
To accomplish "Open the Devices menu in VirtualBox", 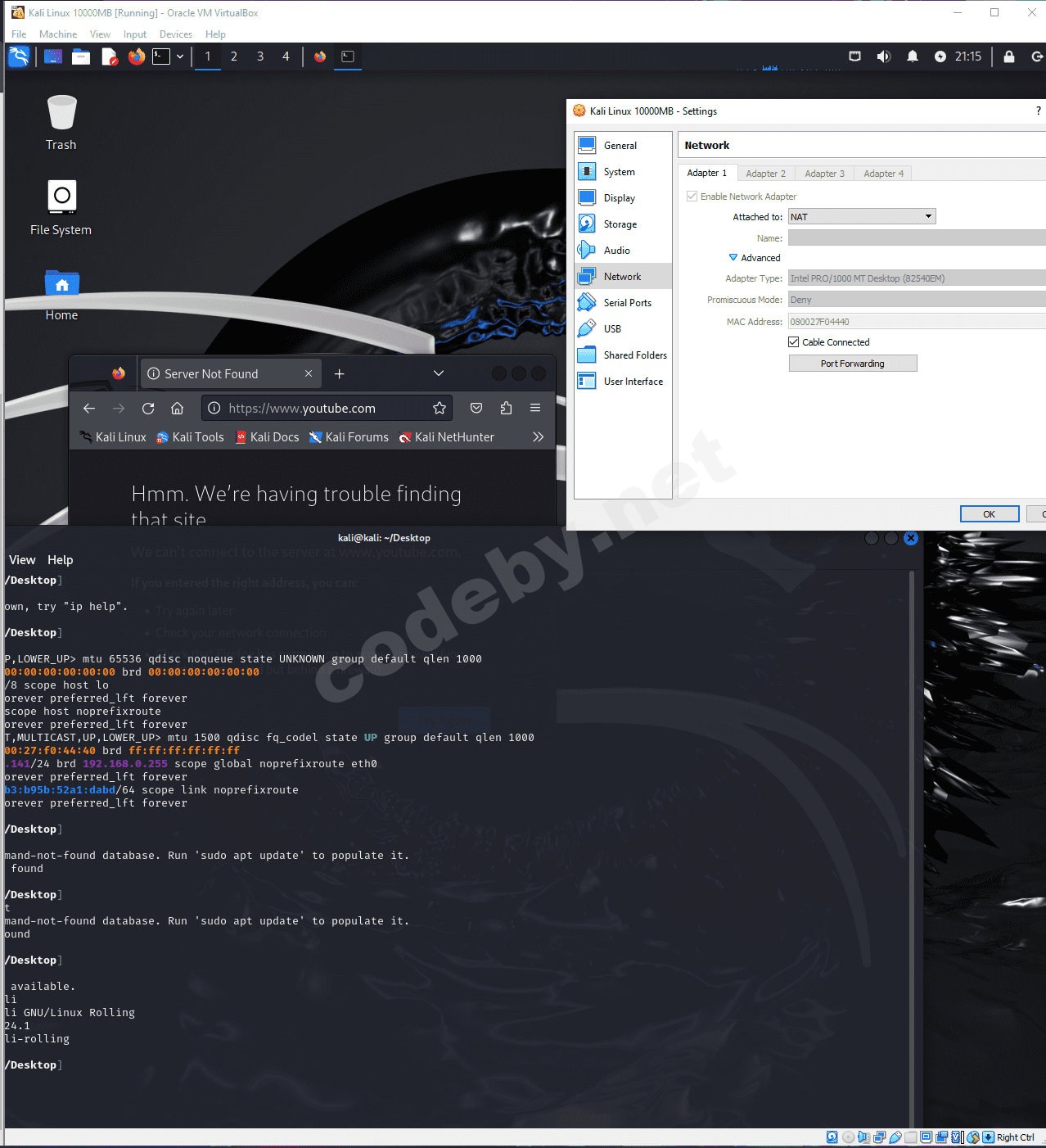I will click(x=175, y=34).
